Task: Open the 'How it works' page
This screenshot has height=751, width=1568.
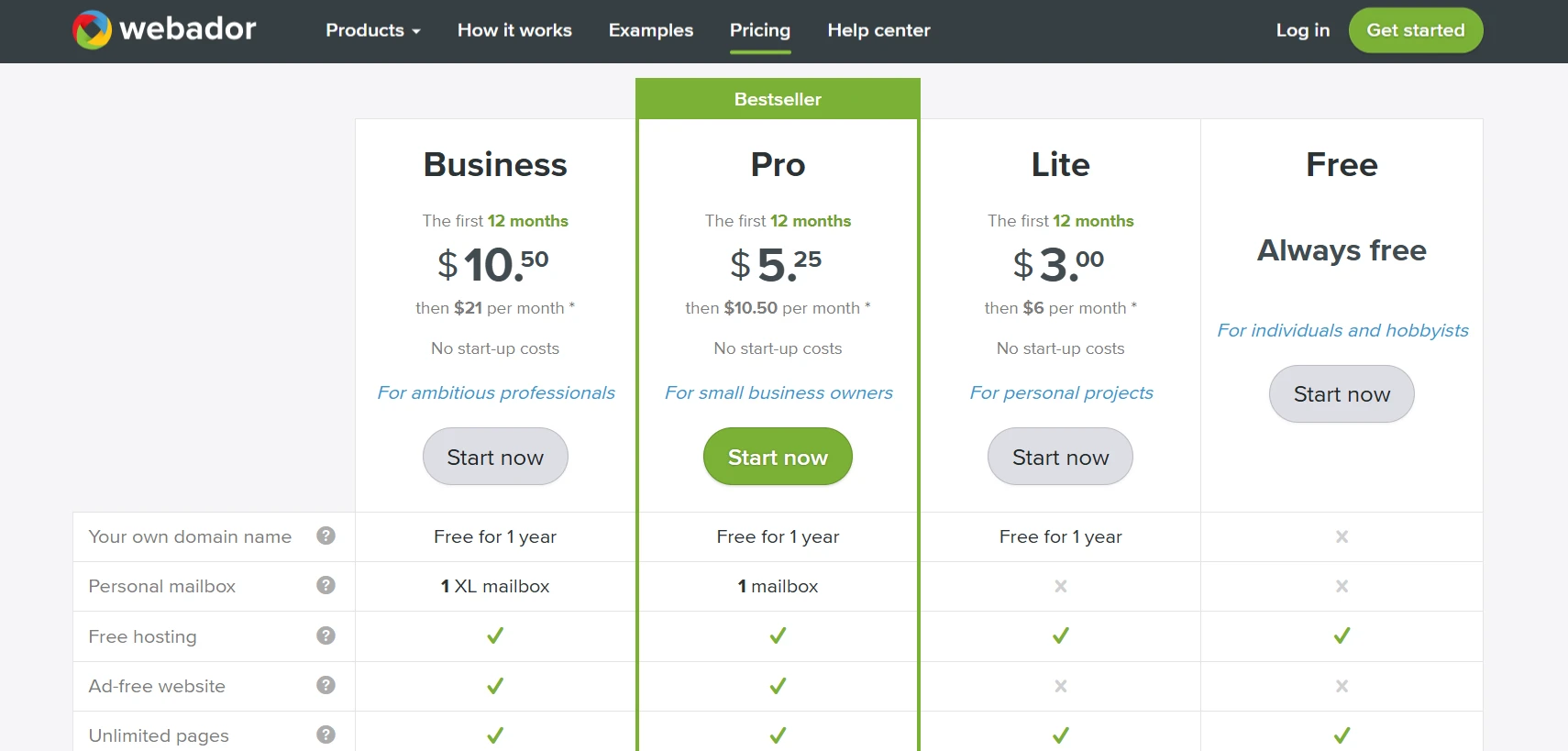Action: tap(514, 30)
